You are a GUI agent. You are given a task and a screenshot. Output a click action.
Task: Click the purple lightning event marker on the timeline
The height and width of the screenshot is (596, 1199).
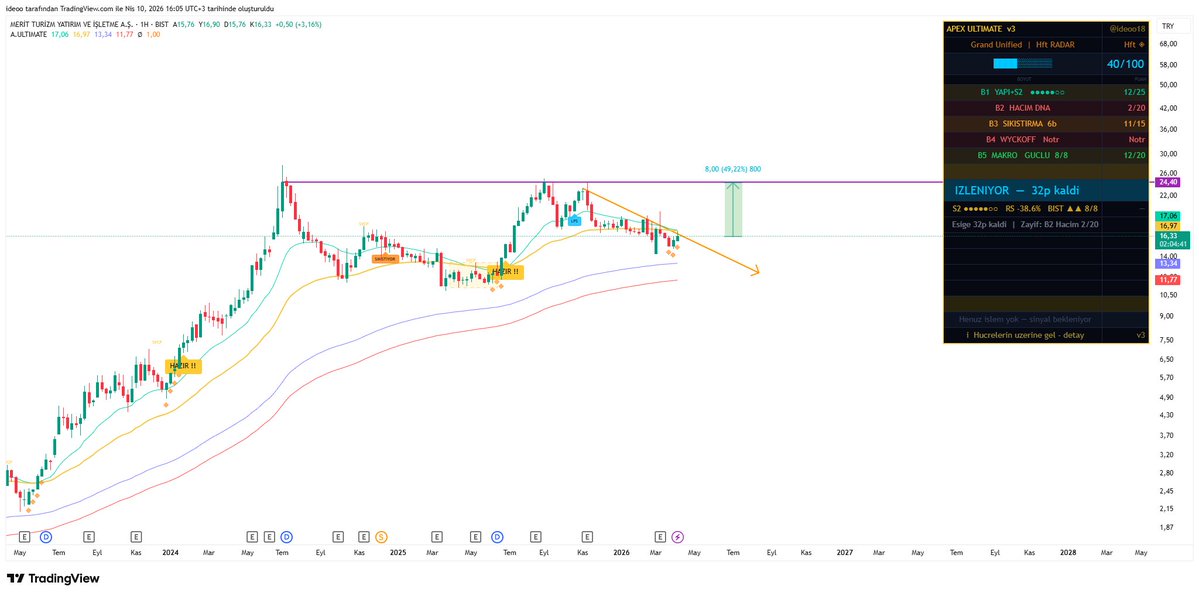coord(677,536)
